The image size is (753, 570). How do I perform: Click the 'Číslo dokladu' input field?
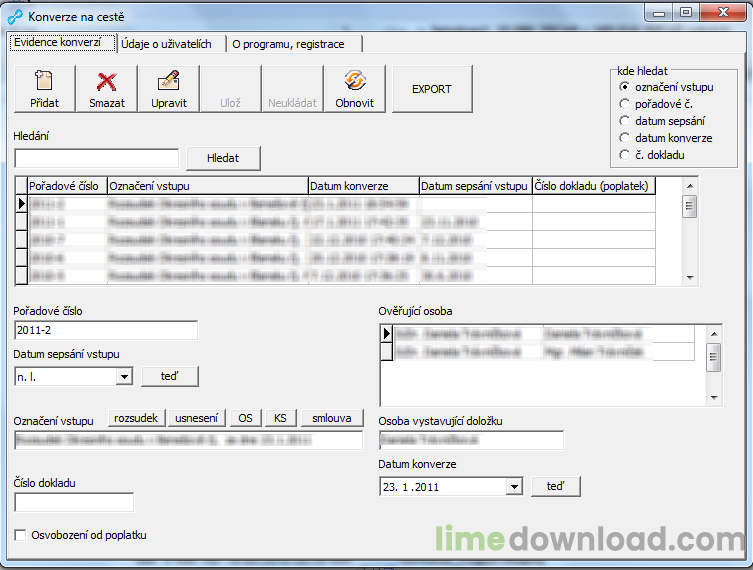point(74,502)
